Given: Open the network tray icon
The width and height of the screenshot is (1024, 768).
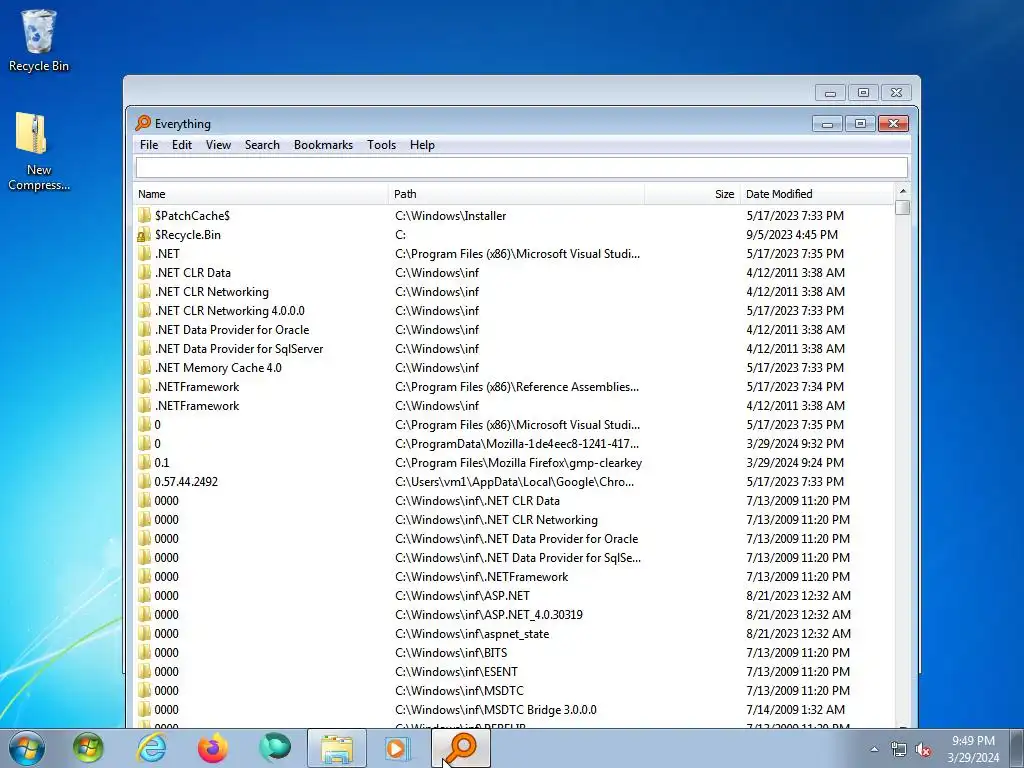Looking at the screenshot, I should [x=899, y=750].
